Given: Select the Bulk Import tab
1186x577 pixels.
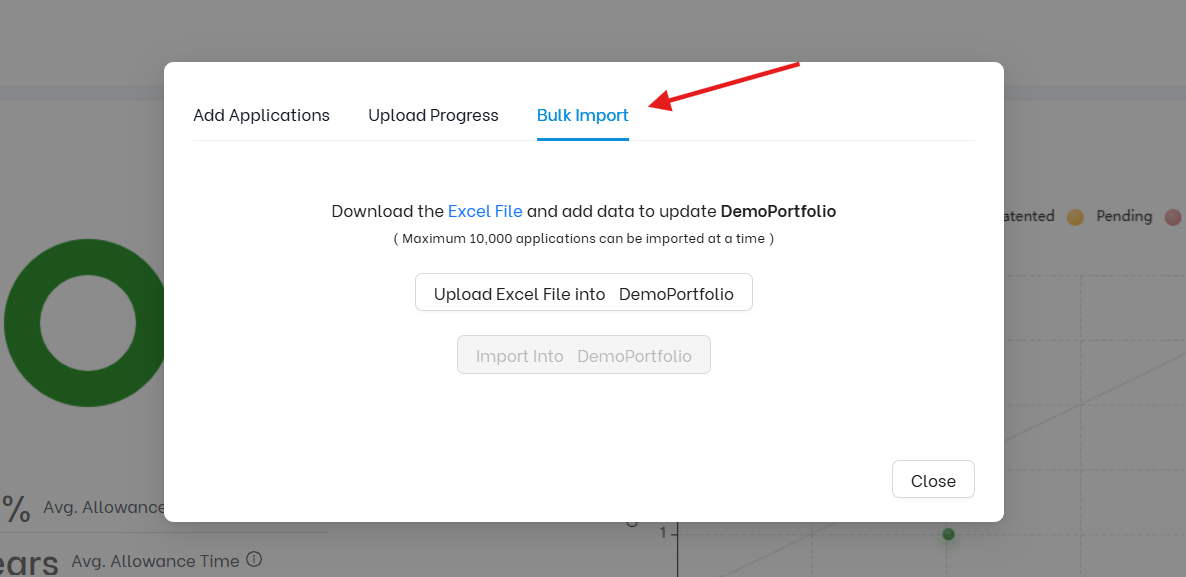Looking at the screenshot, I should (582, 115).
